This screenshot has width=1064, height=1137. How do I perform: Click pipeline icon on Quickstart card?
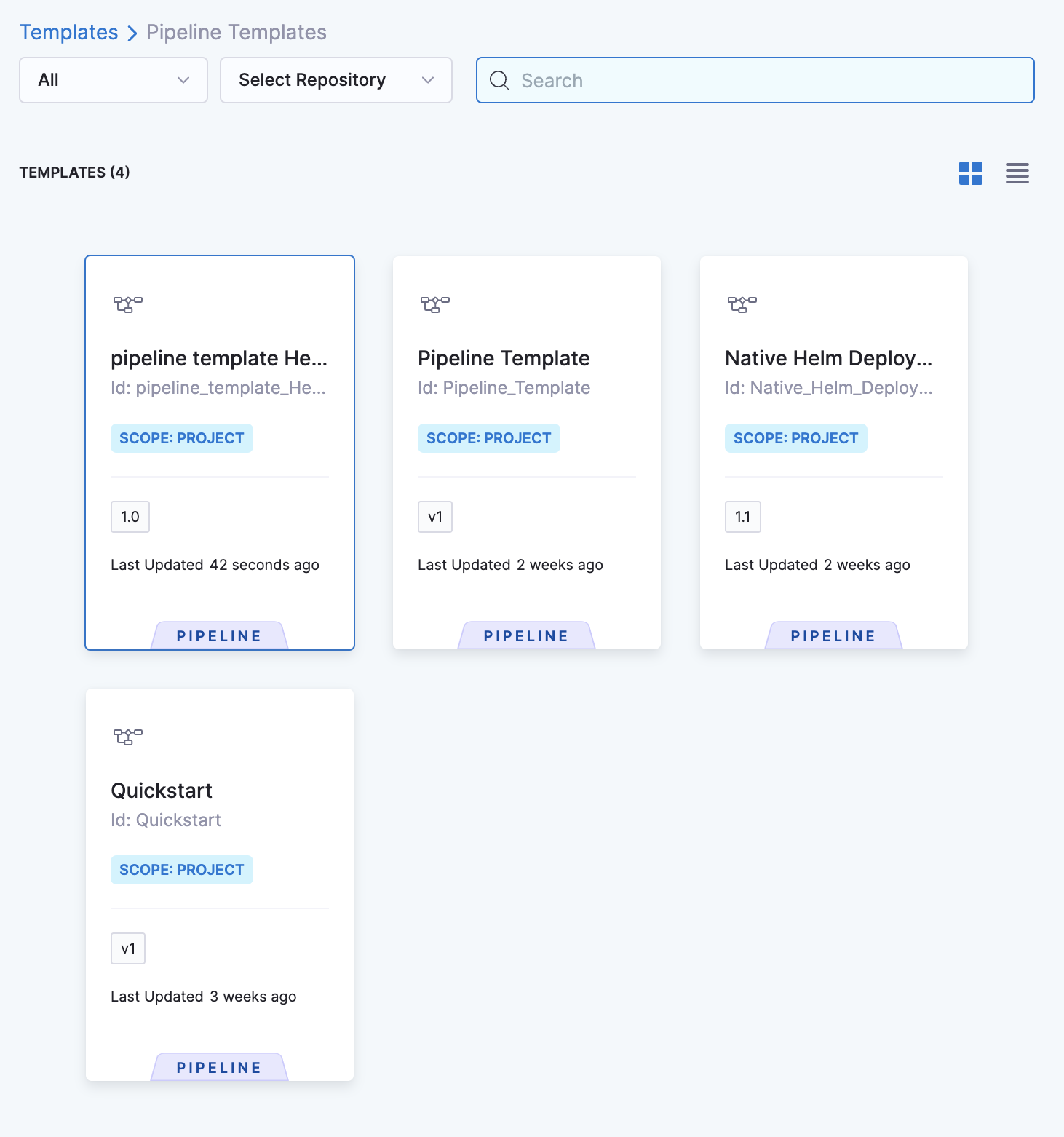click(128, 737)
